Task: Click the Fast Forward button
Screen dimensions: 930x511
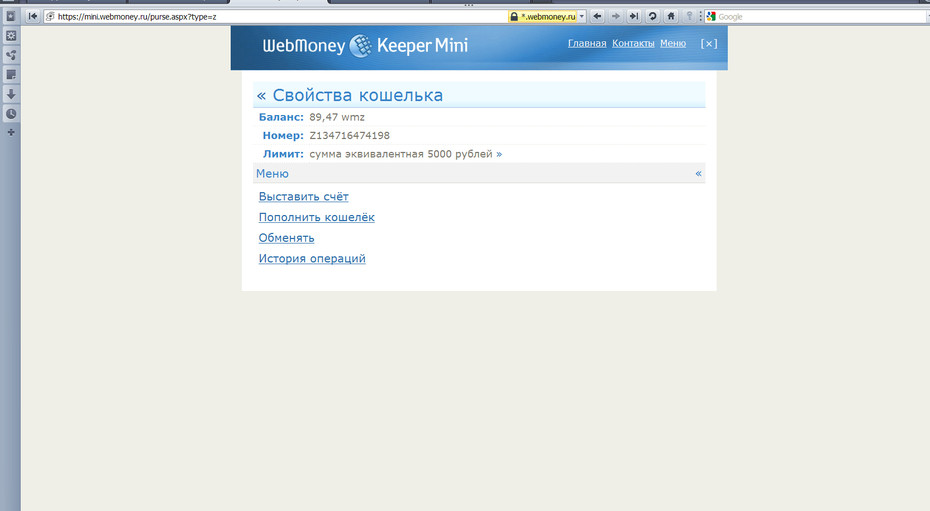Action: [634, 17]
